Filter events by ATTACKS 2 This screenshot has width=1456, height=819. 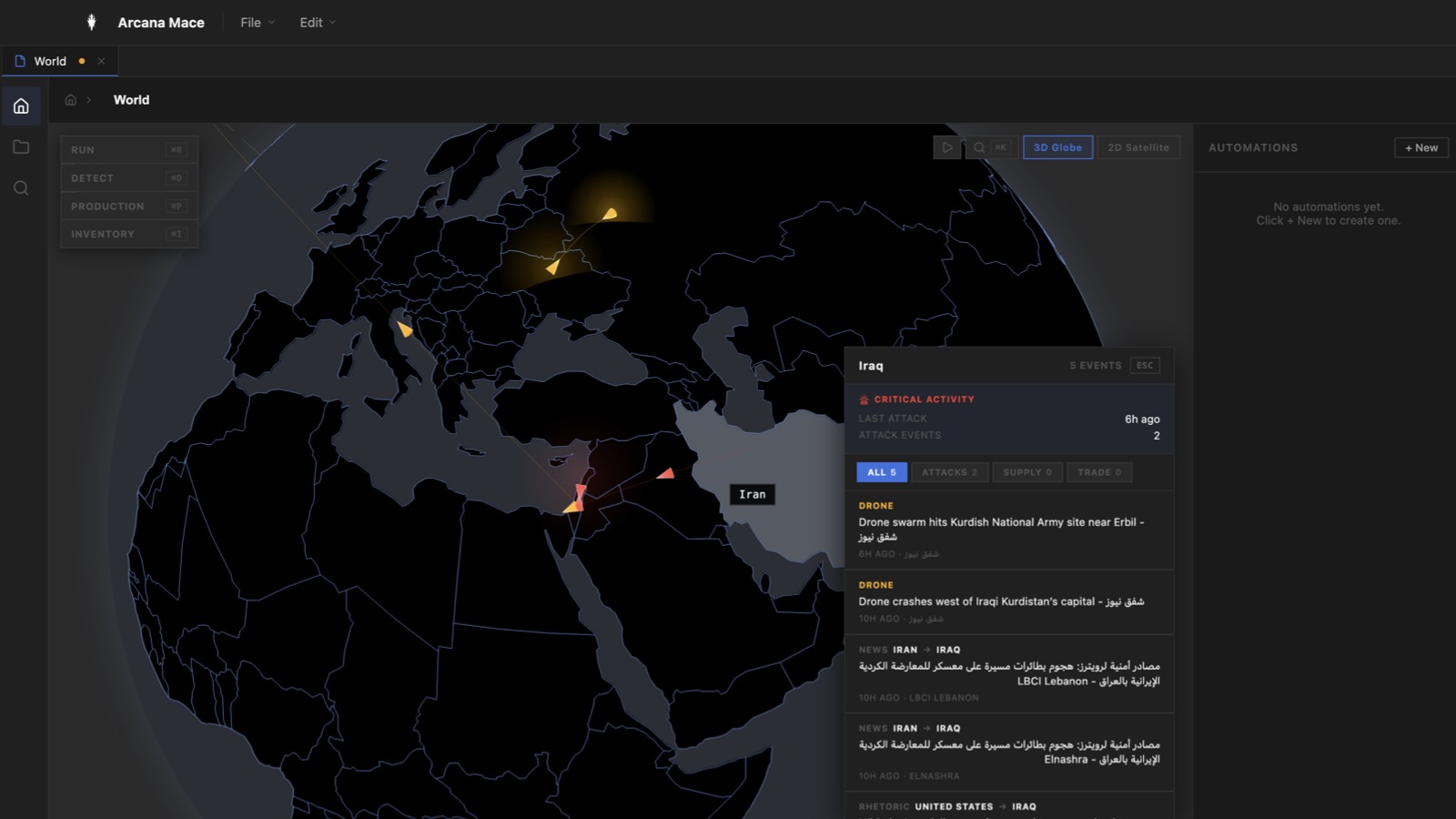point(949,472)
